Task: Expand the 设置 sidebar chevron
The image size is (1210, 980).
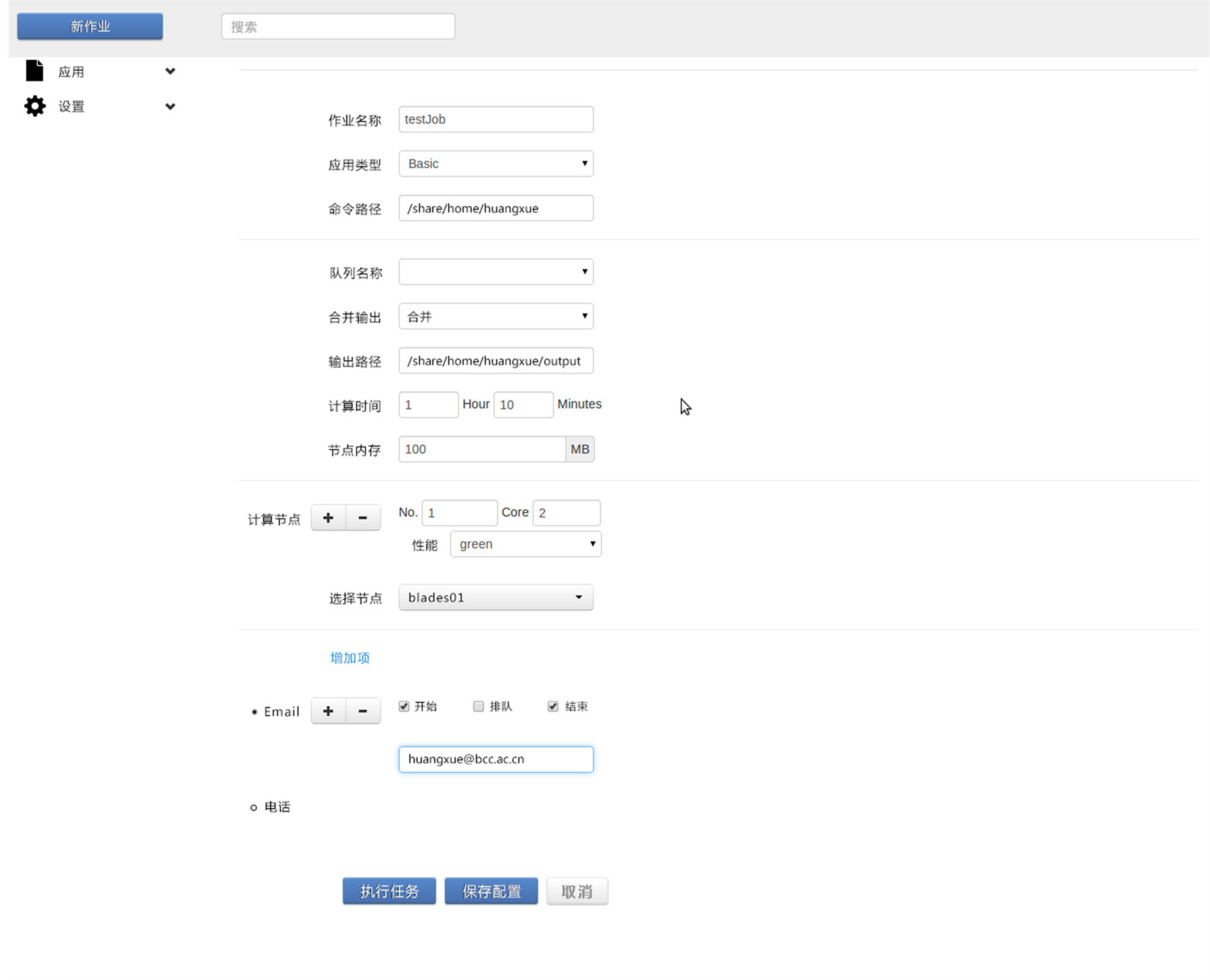Action: coord(170,107)
